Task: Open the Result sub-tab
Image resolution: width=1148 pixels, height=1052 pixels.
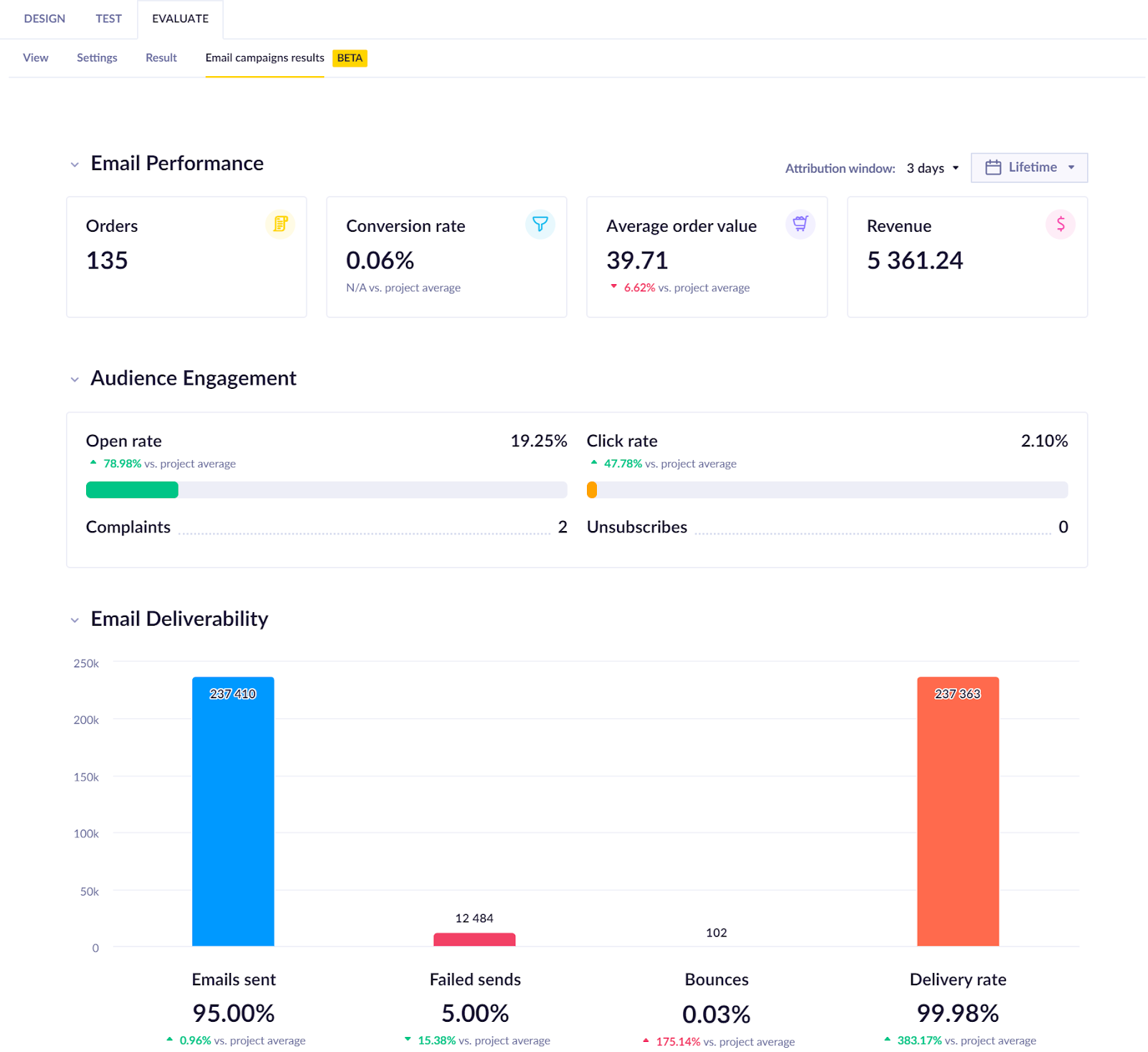Action: pyautogui.click(x=161, y=57)
